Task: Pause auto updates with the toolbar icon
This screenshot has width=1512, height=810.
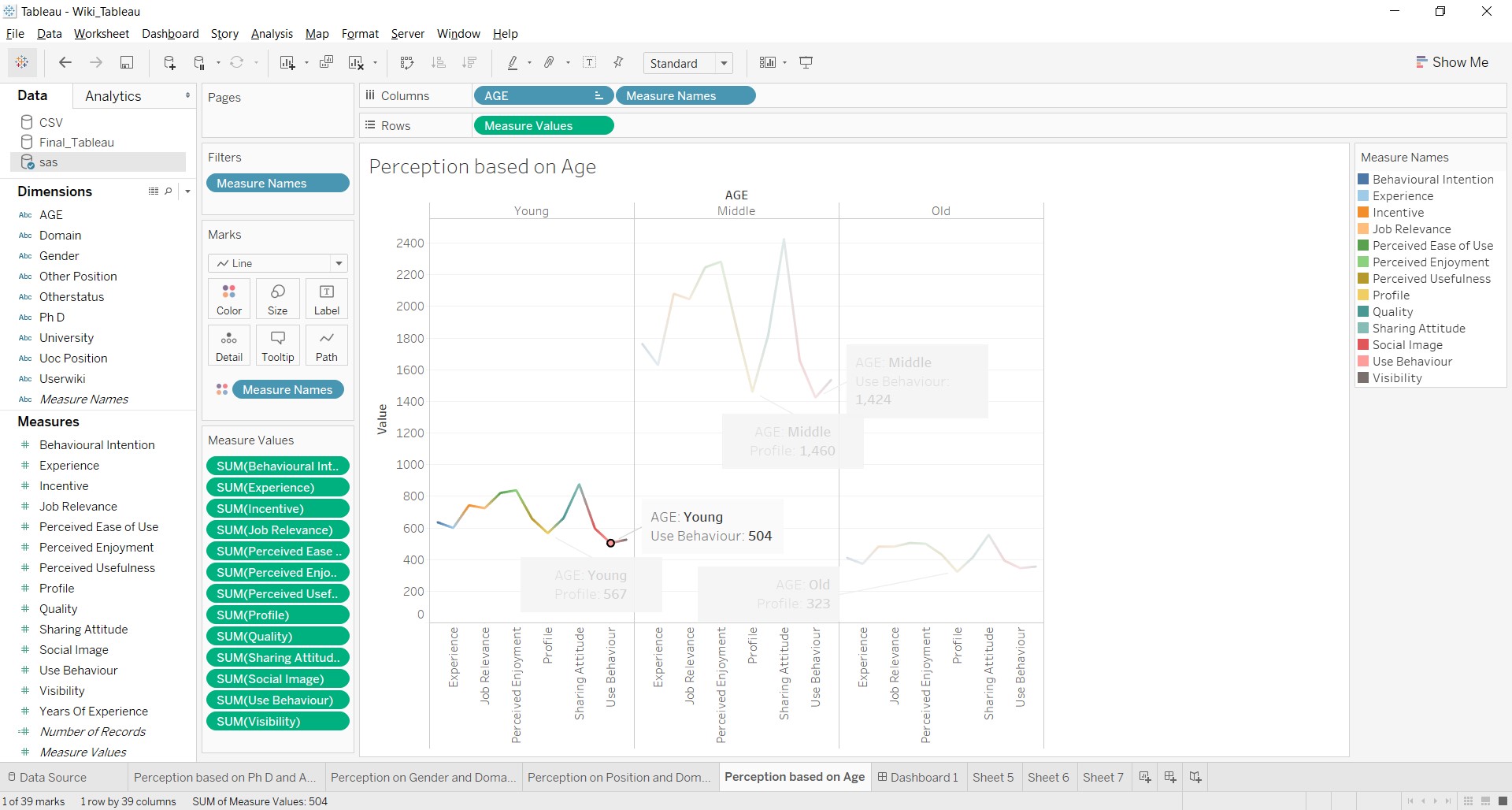Action: 200,62
